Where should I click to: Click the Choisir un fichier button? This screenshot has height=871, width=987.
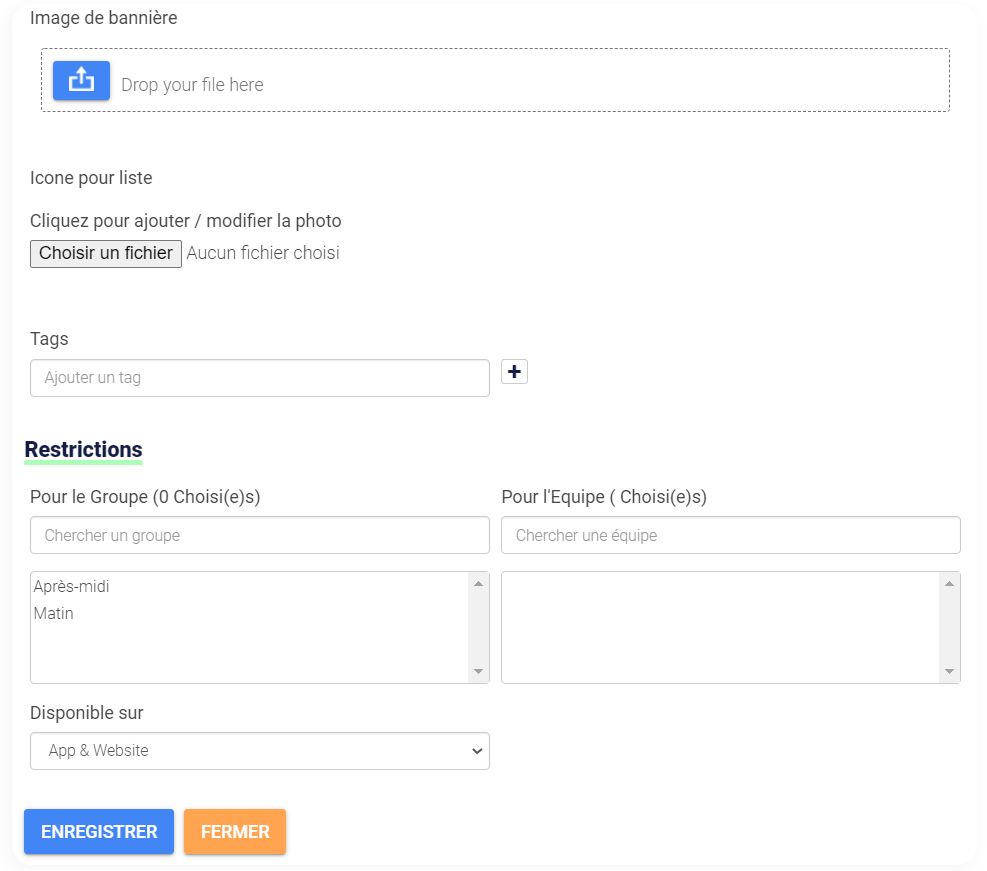point(106,254)
